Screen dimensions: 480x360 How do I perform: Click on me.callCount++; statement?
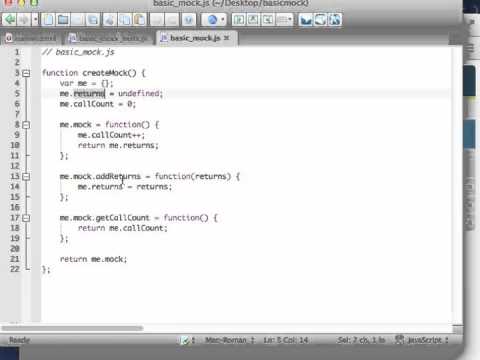tap(111, 135)
